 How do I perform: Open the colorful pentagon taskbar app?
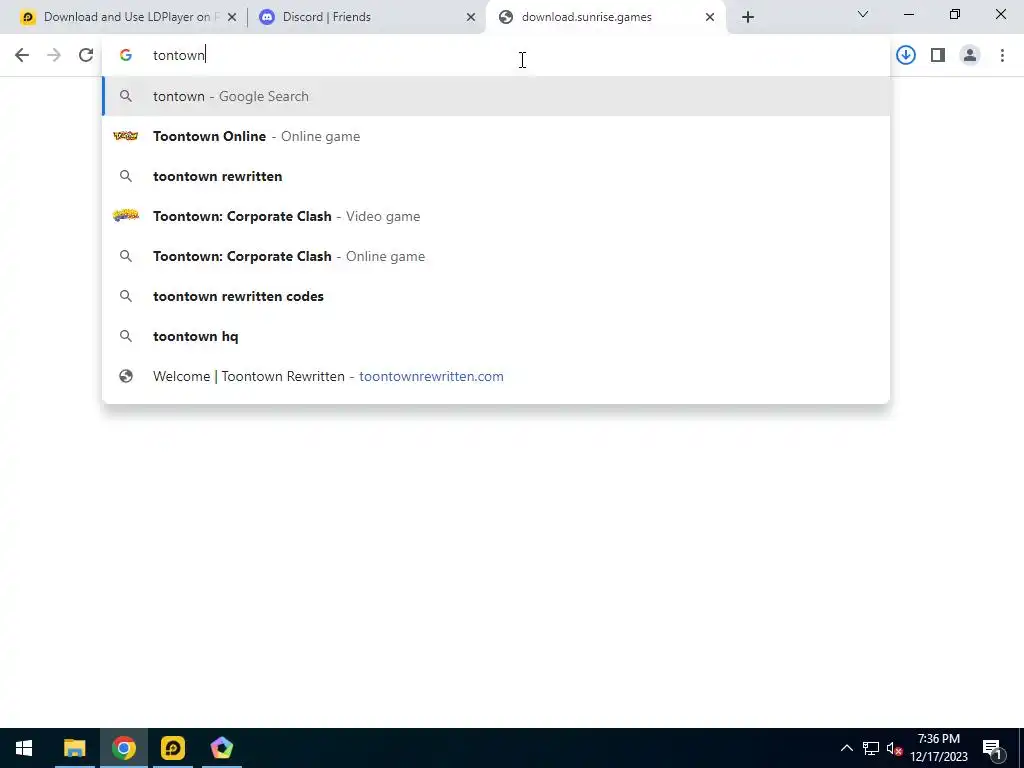[x=221, y=748]
